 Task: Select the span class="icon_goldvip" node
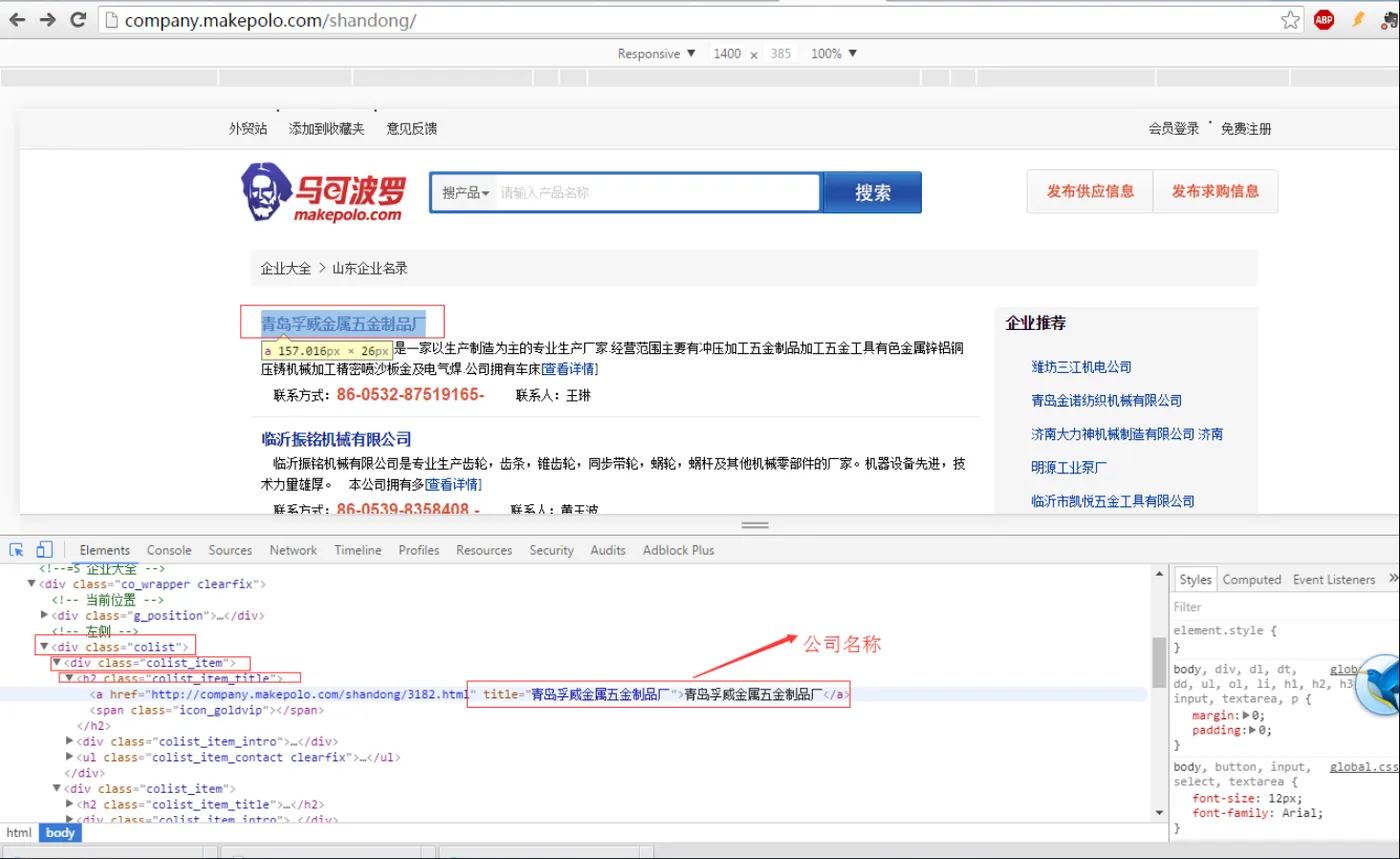click(207, 710)
